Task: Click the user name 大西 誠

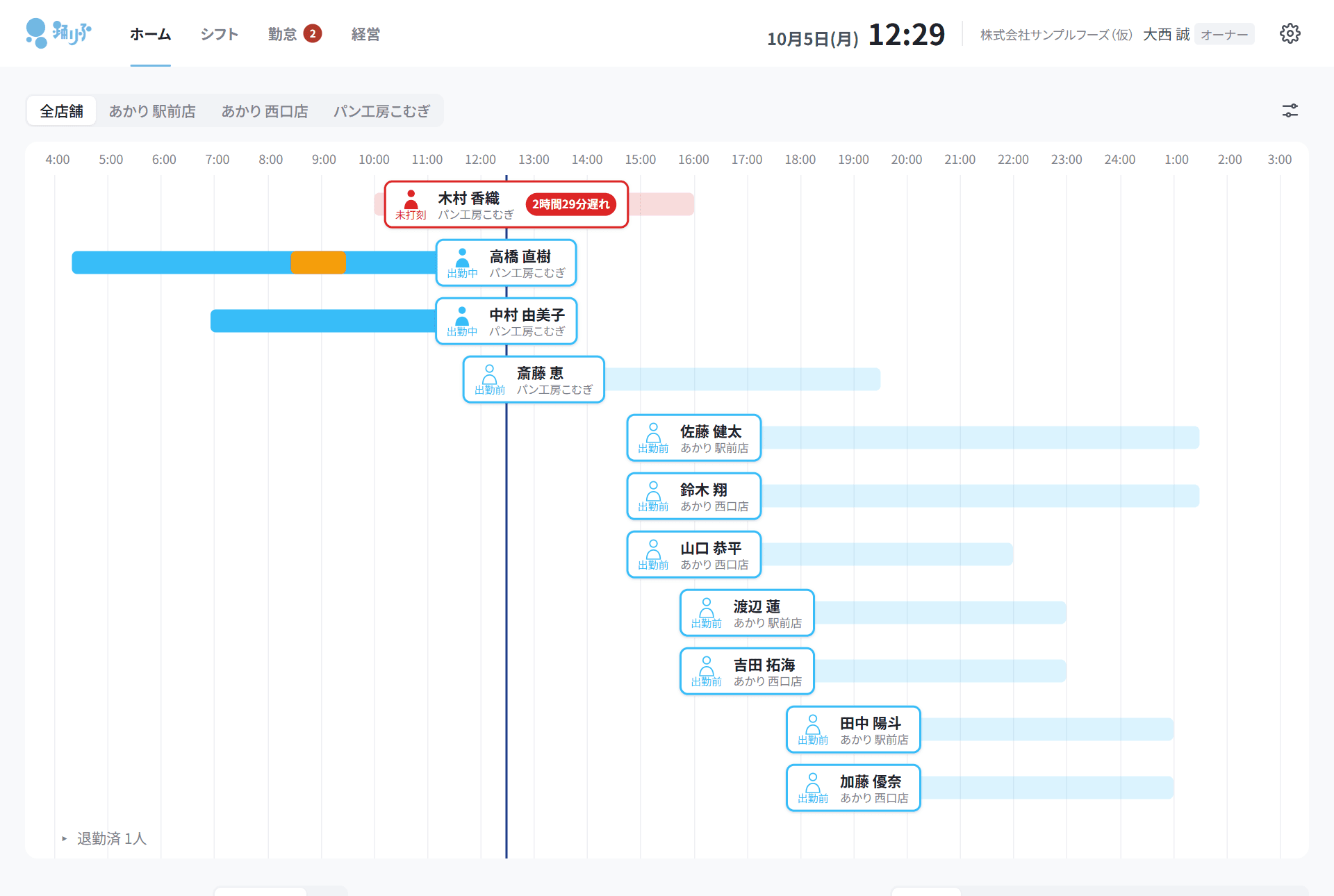Action: coord(1166,34)
